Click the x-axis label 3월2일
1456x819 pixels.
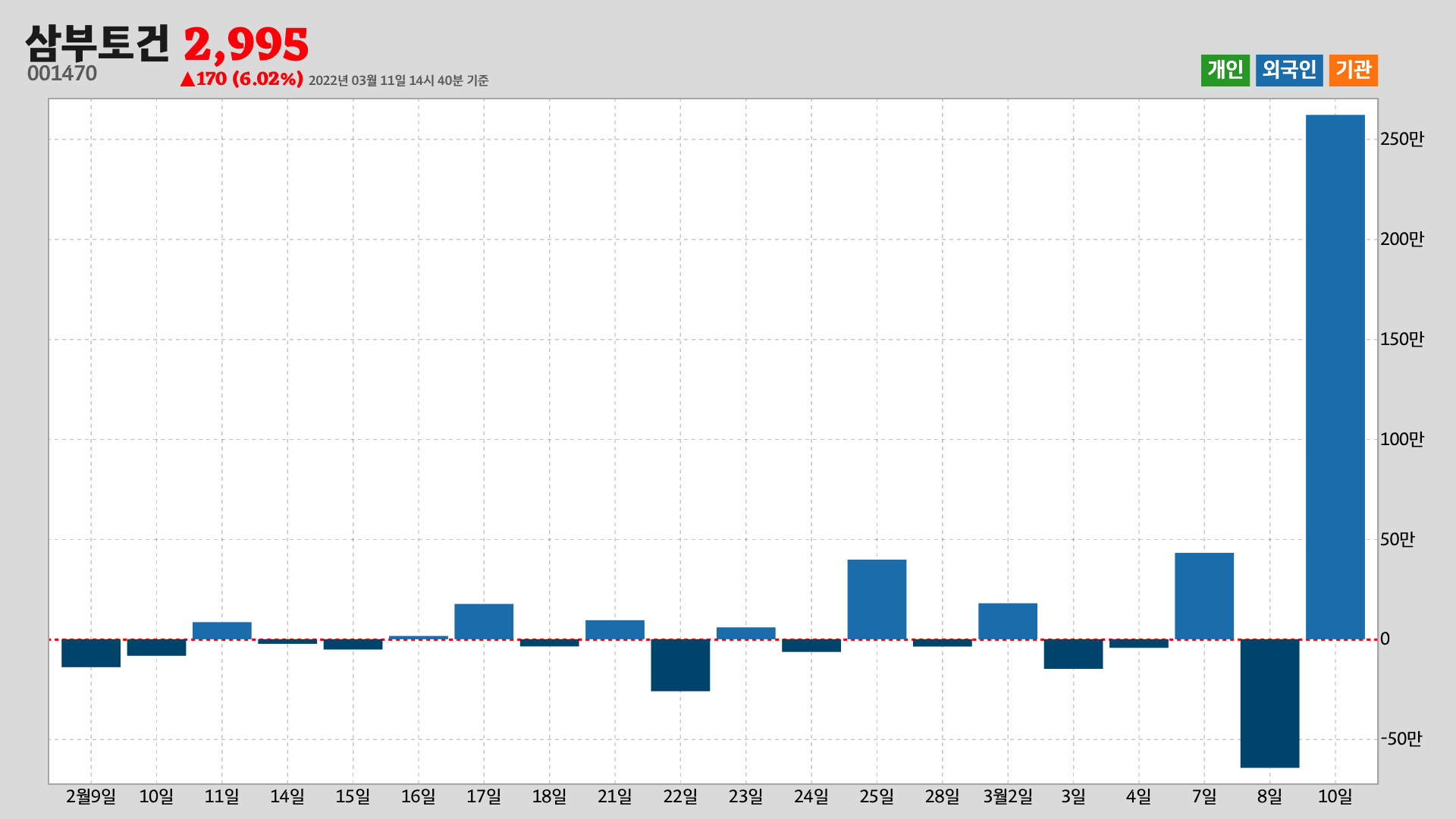pyautogui.click(x=1008, y=796)
